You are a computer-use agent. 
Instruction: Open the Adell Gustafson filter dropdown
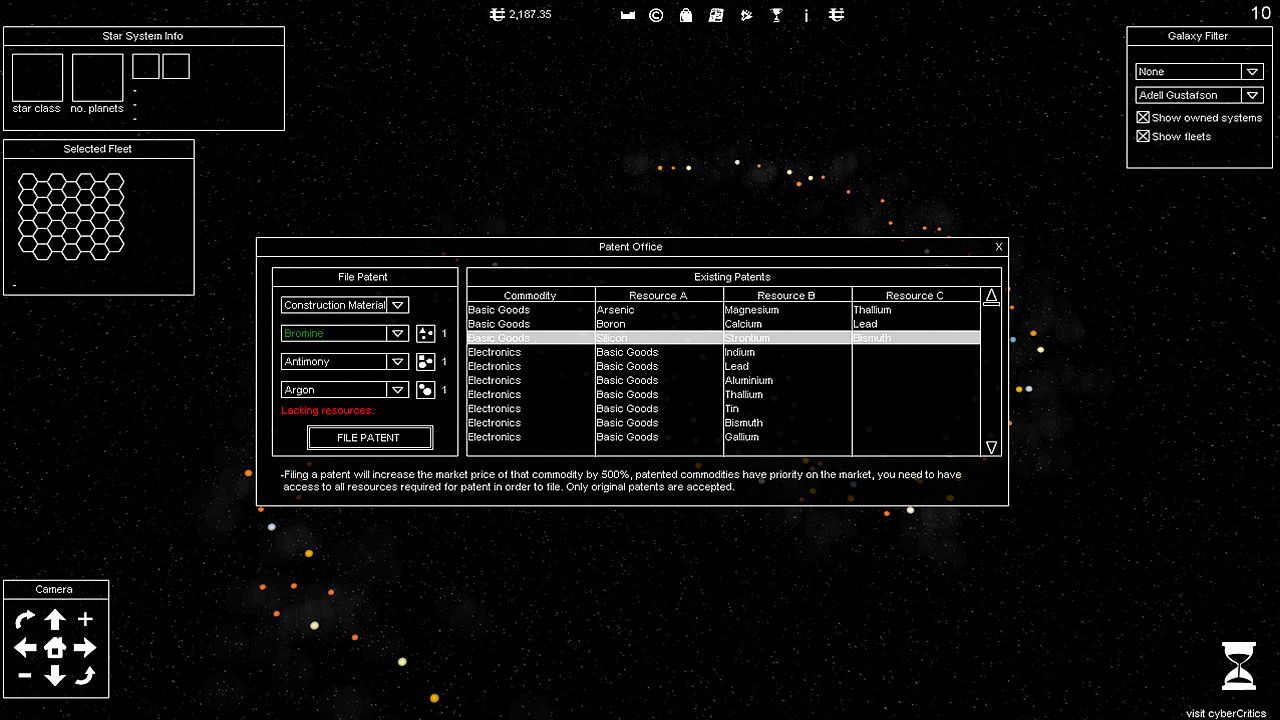click(1252, 95)
